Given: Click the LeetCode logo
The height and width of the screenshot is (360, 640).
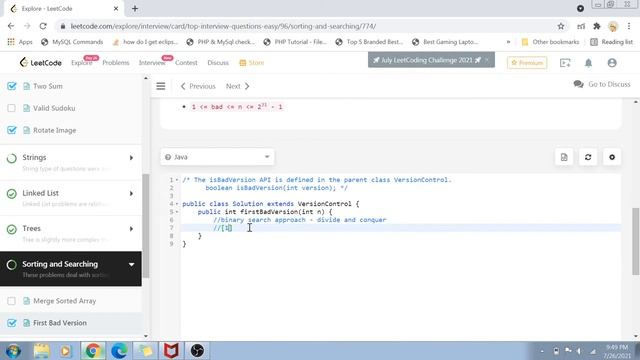Looking at the screenshot, I should point(40,62).
